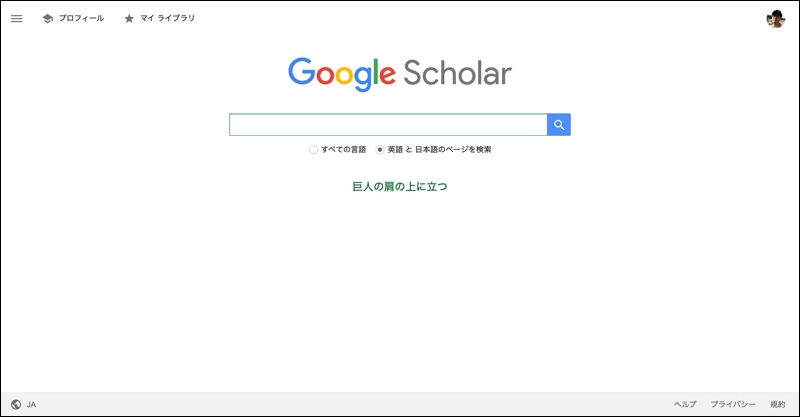The width and height of the screenshot is (800, 417).
Task: Click the multicolored Google wordmark
Action: (342, 74)
